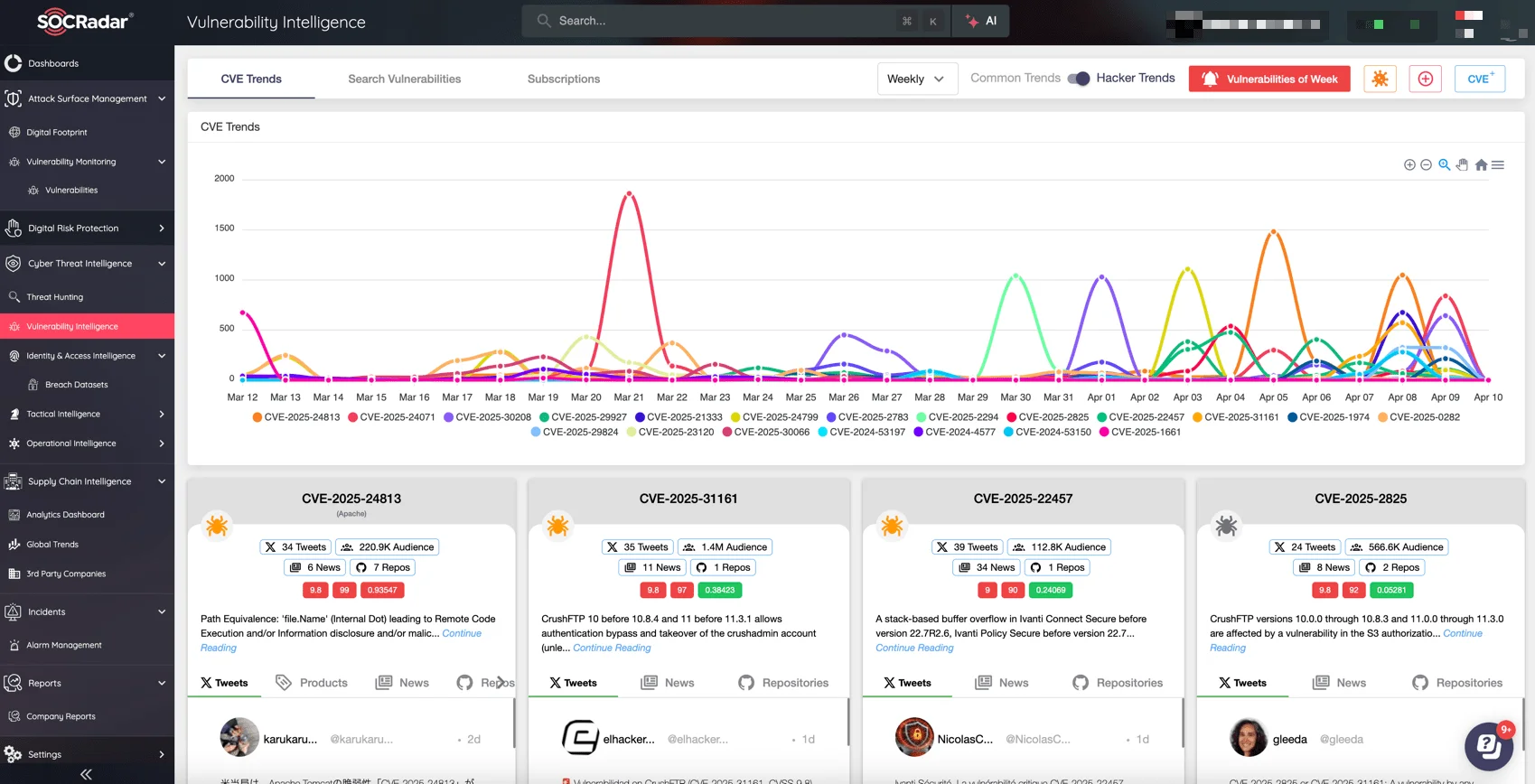Toggle CVE-2025-31161 legend series
1535x784 pixels.
(x=1236, y=417)
